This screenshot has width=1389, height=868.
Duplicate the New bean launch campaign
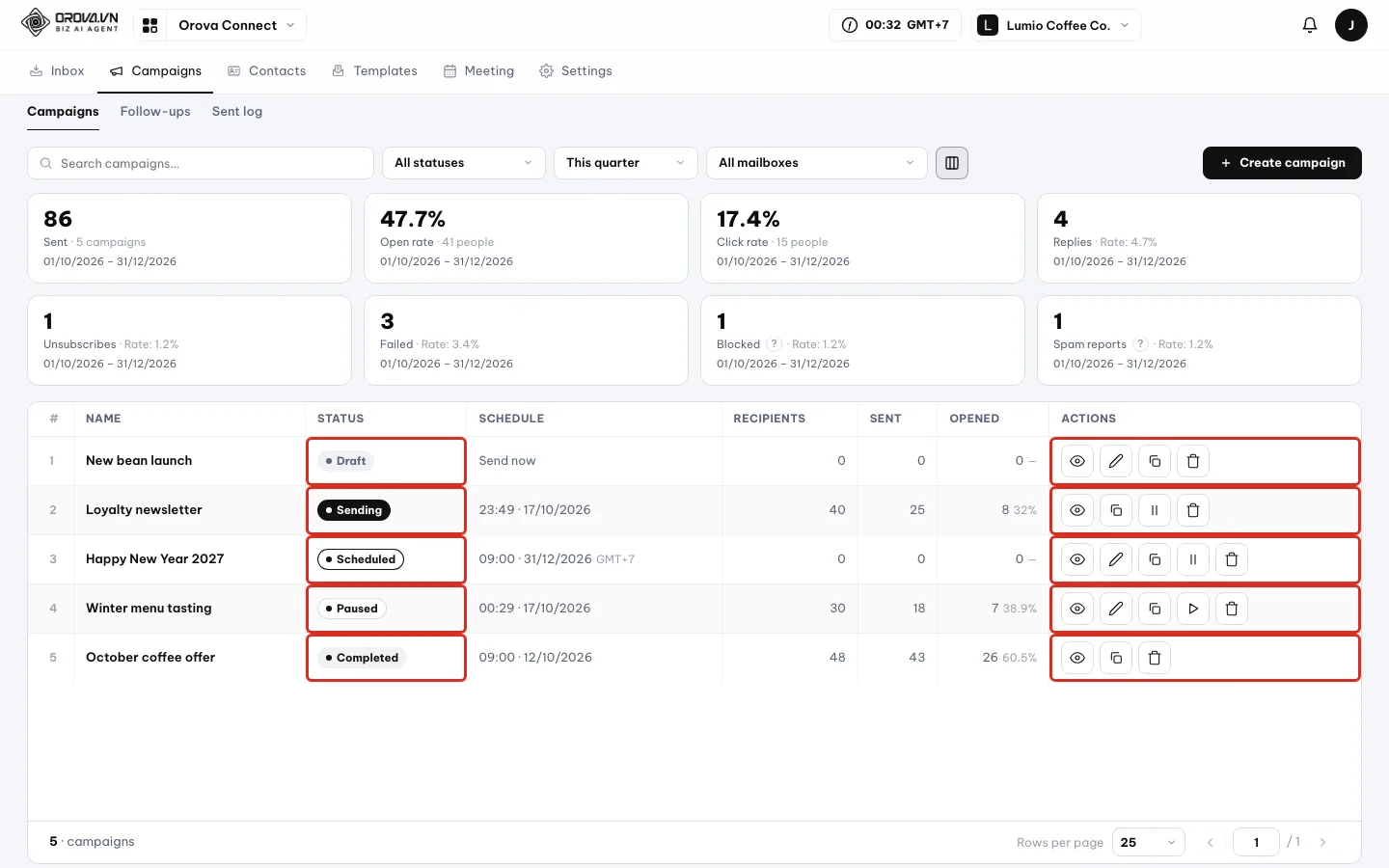coord(1155,461)
